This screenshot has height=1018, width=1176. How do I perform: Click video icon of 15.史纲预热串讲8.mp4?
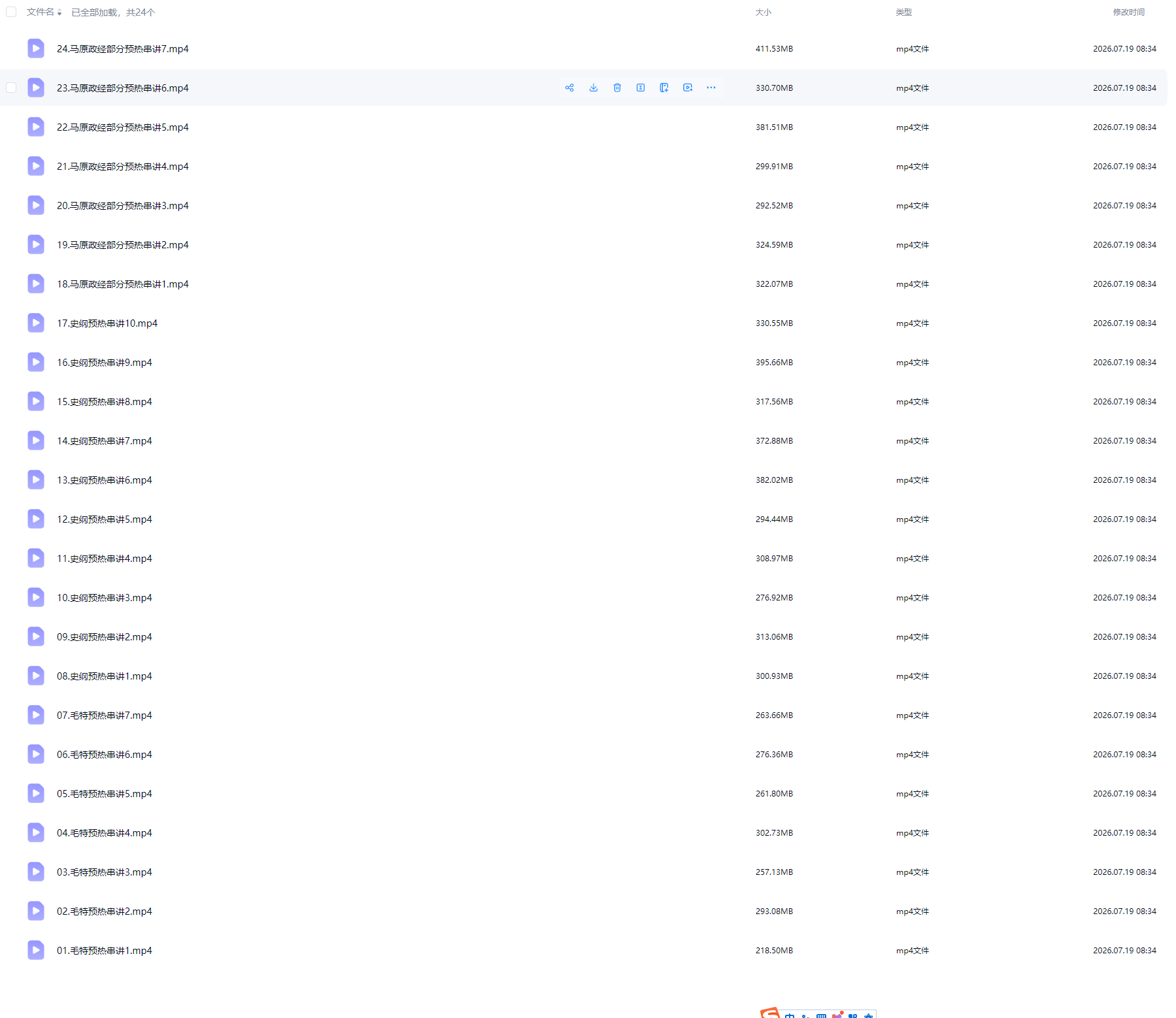36,401
